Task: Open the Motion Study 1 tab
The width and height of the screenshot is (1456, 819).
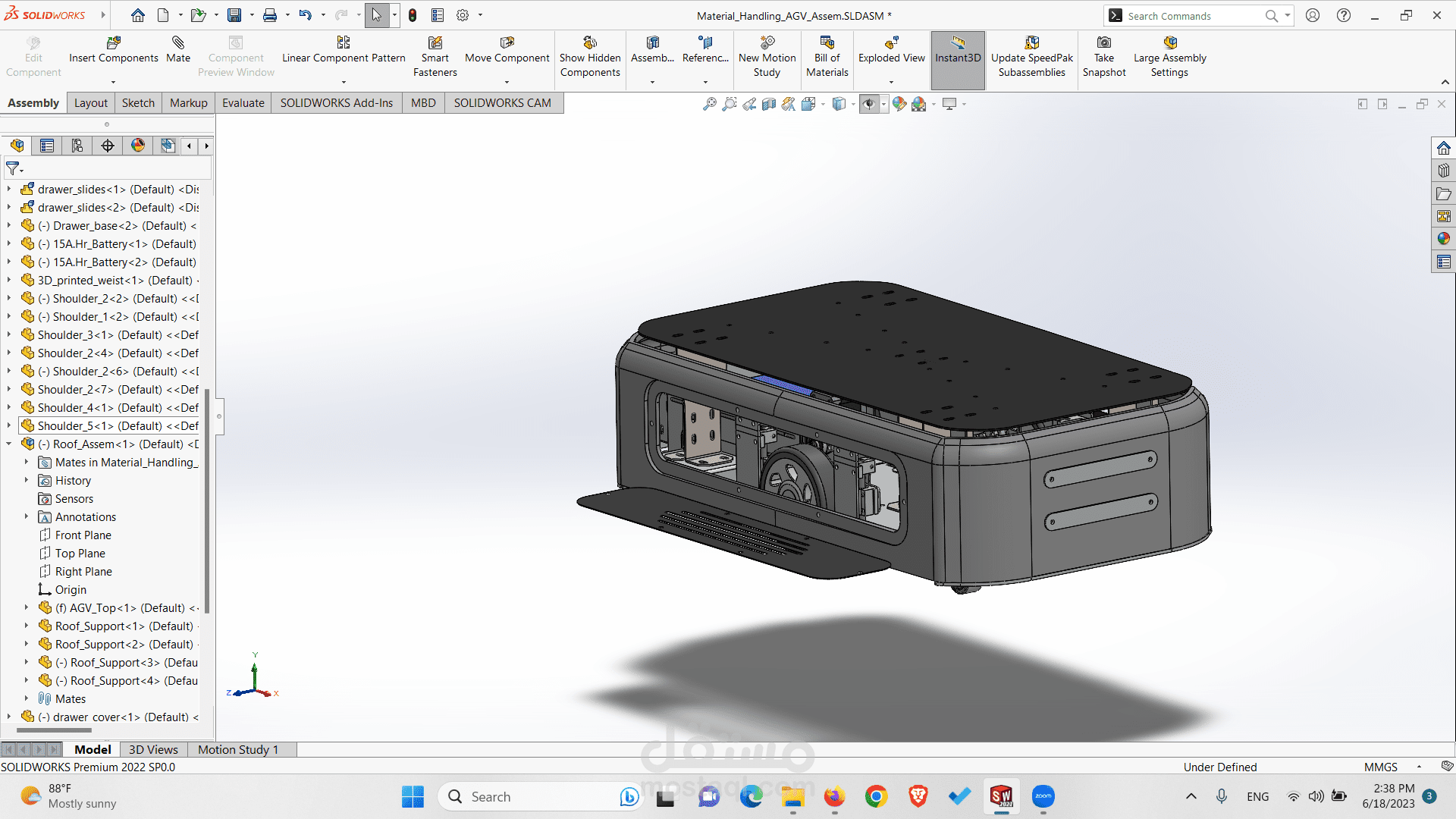Action: tap(238, 749)
